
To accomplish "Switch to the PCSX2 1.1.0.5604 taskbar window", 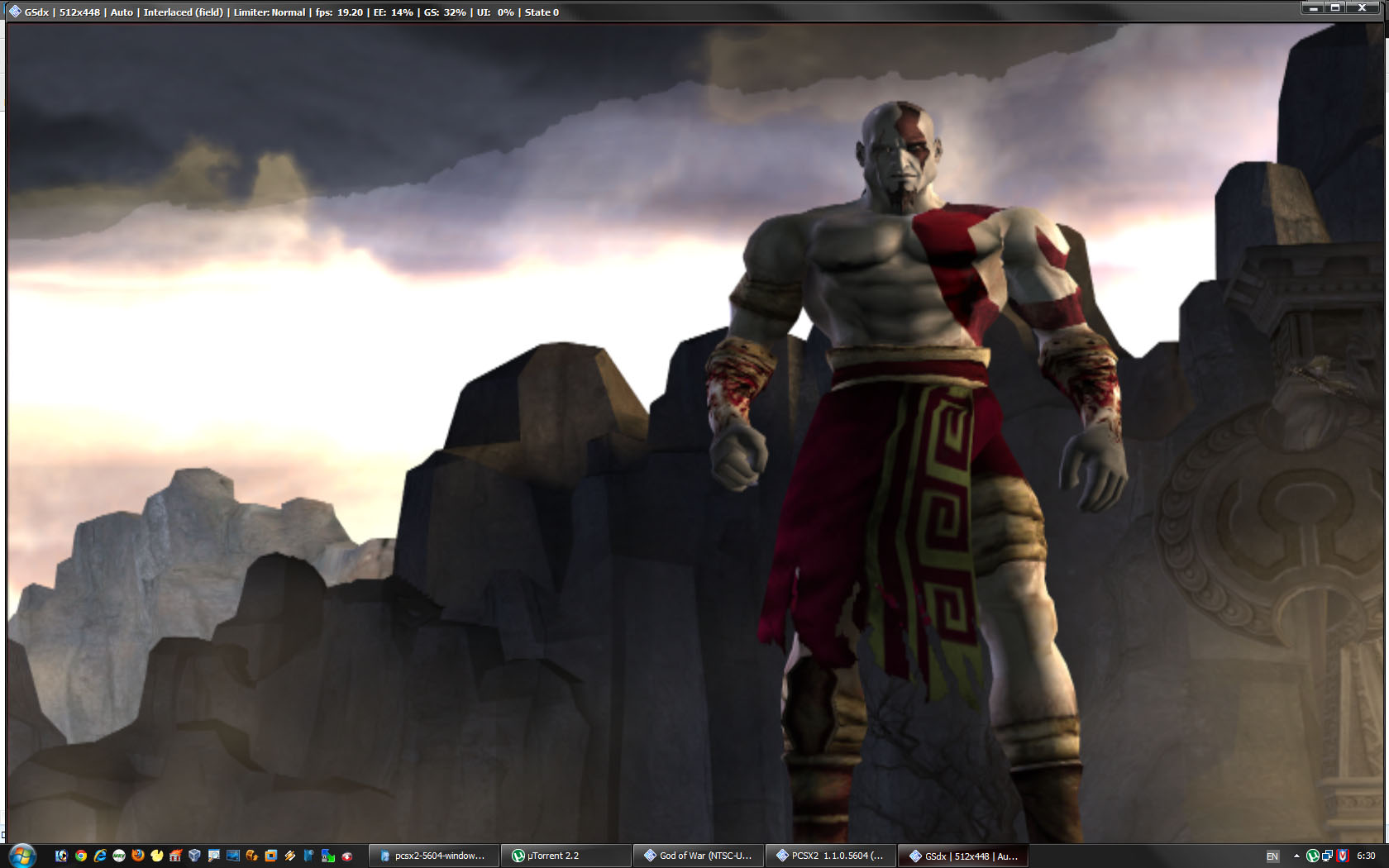I will tap(831, 856).
